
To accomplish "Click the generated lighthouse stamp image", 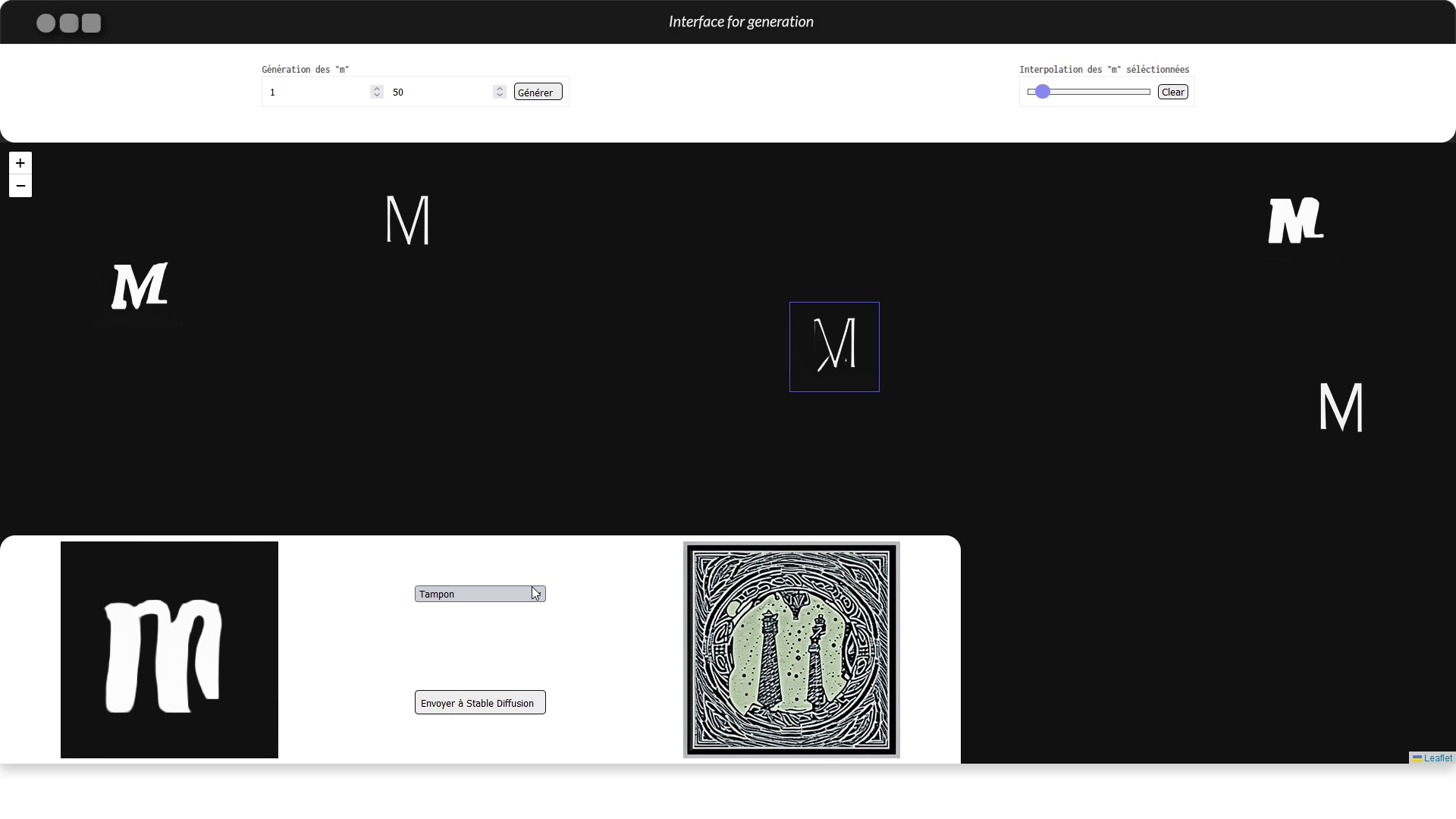I will tap(791, 650).
